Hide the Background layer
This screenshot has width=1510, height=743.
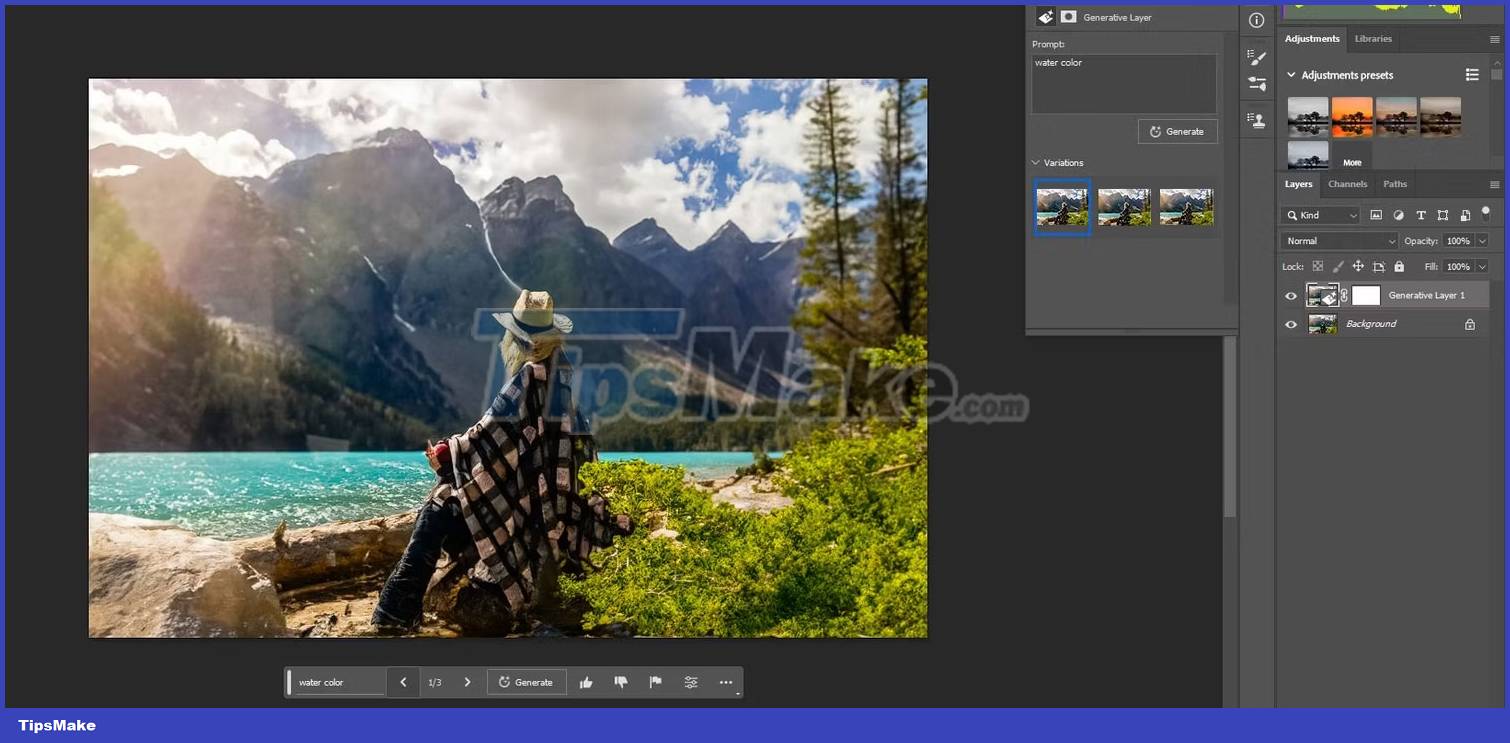click(x=1291, y=323)
